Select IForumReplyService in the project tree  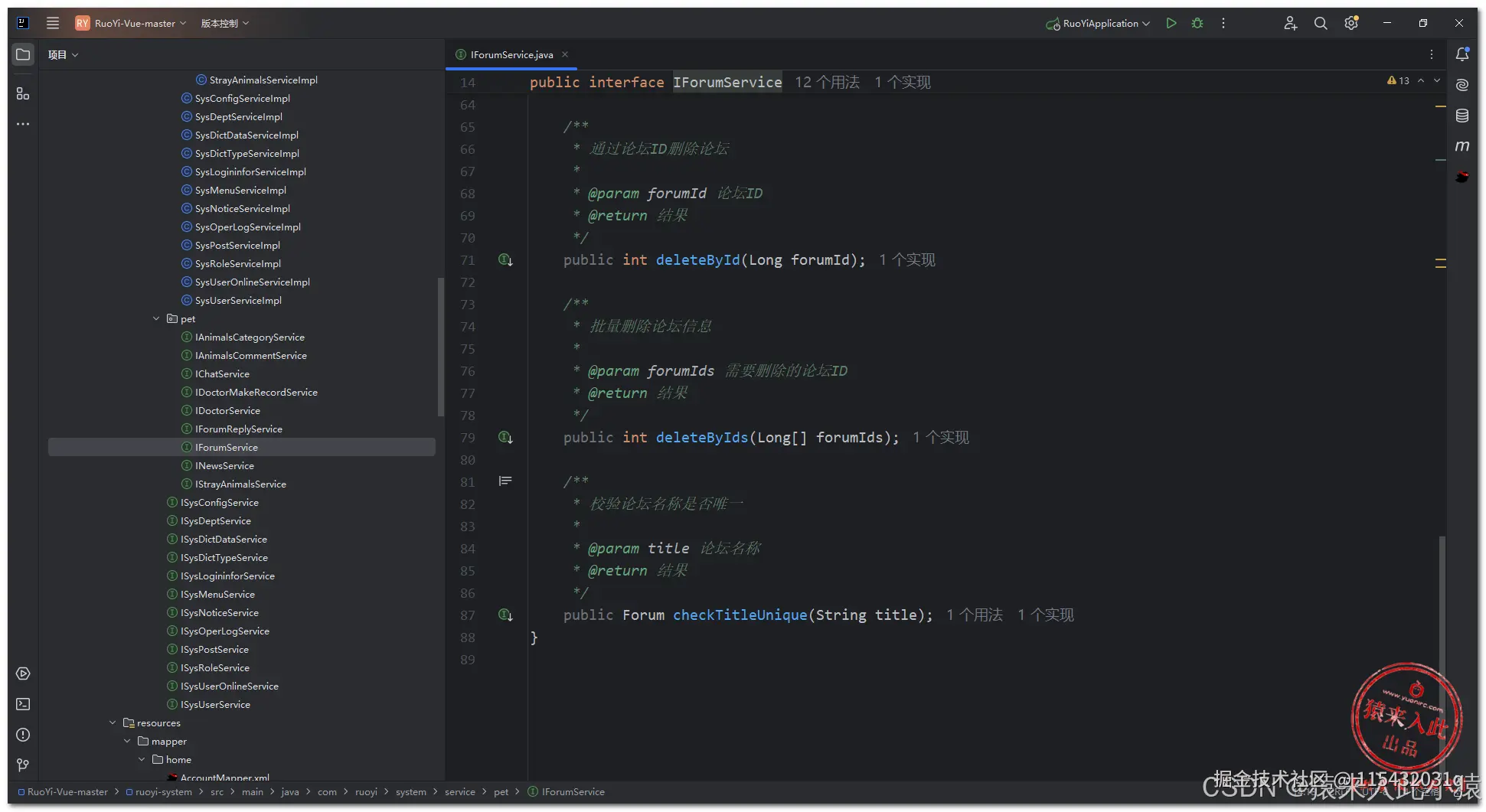(x=239, y=429)
